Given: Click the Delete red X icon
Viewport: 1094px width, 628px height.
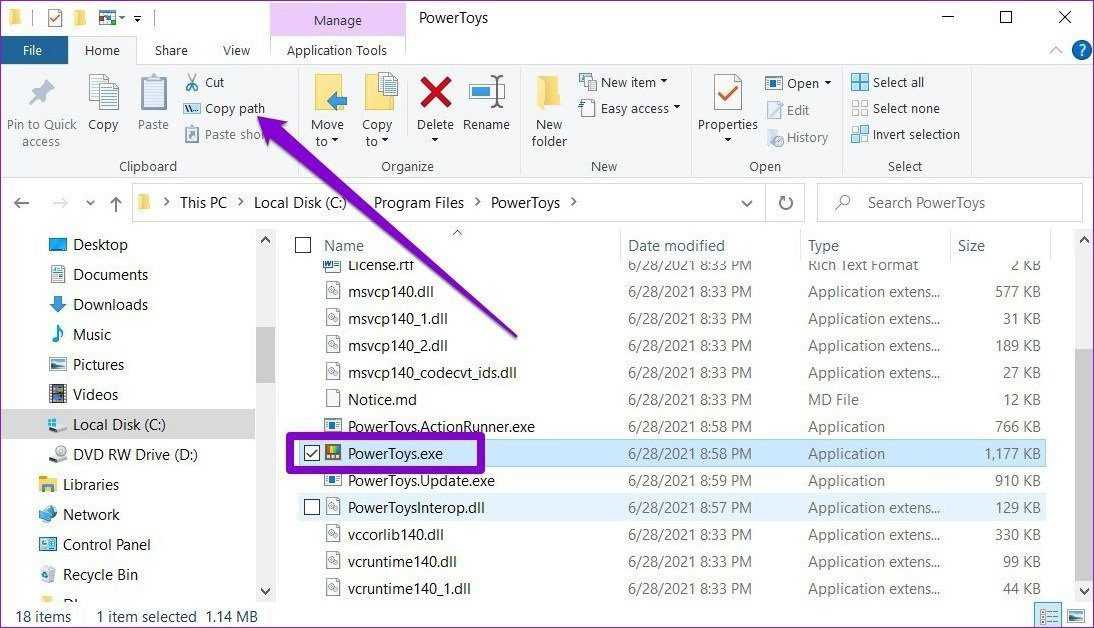Looking at the screenshot, I should [435, 93].
